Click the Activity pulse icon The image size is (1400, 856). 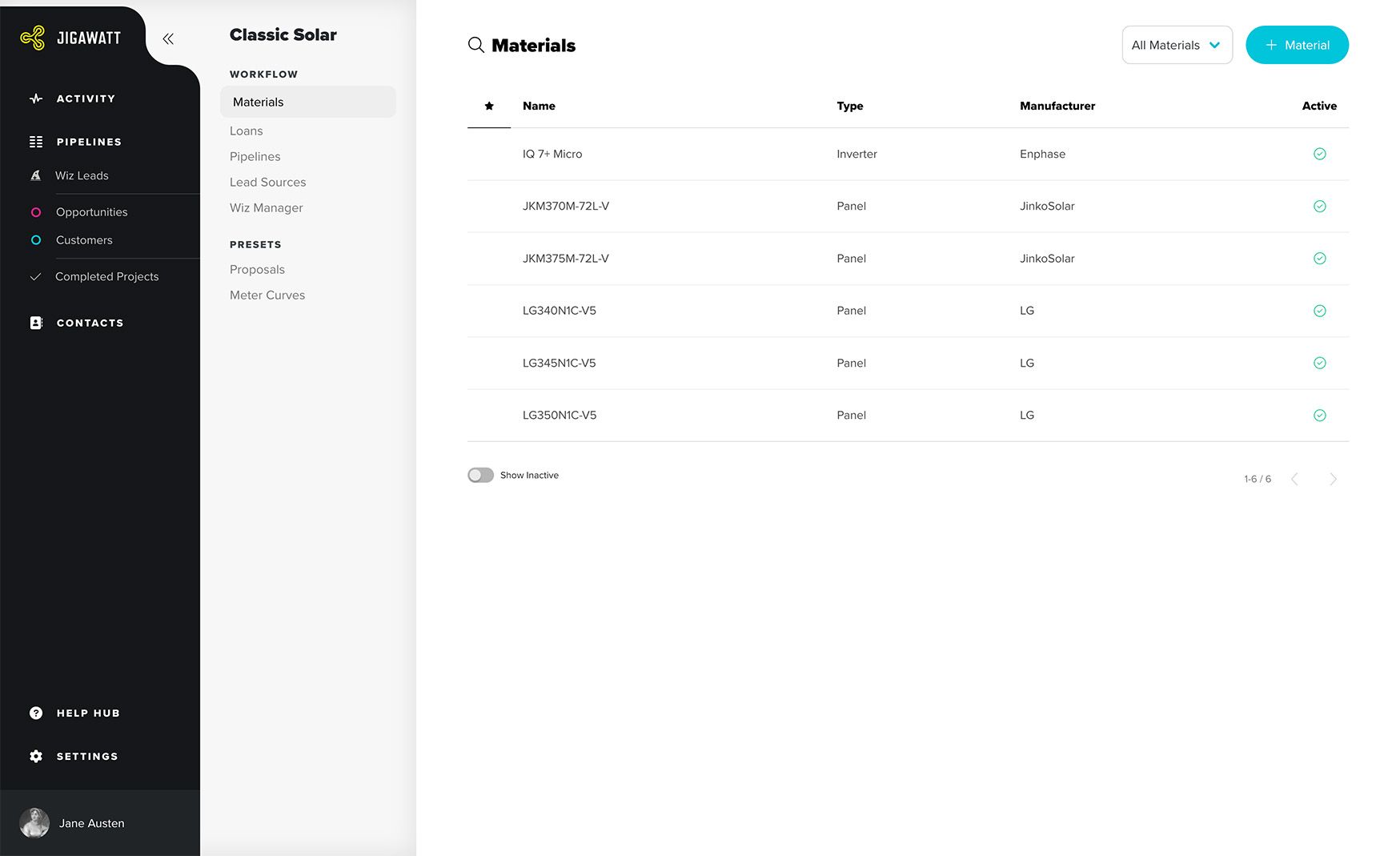(36, 98)
